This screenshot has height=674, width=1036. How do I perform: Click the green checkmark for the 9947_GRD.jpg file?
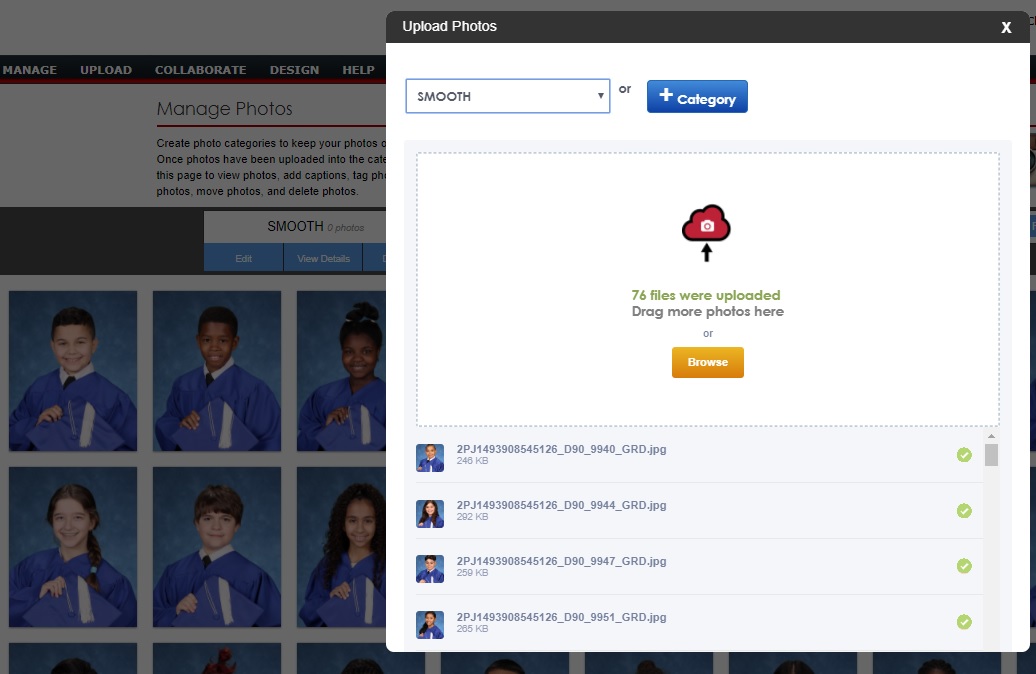click(x=964, y=566)
